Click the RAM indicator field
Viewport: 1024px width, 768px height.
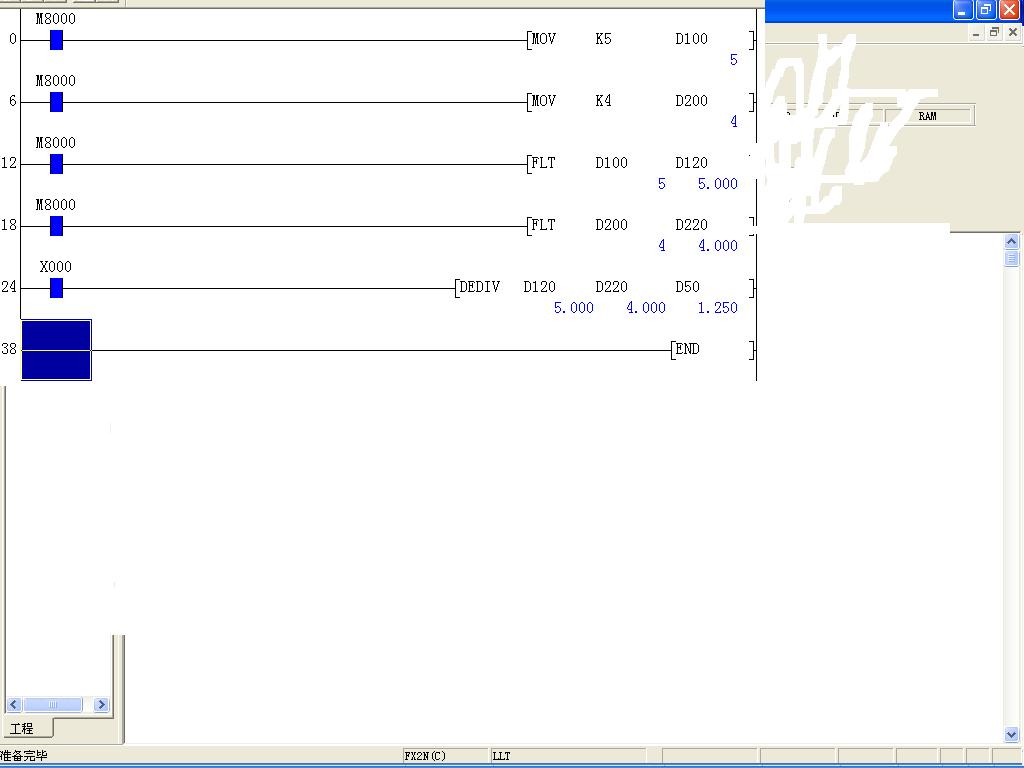928,116
